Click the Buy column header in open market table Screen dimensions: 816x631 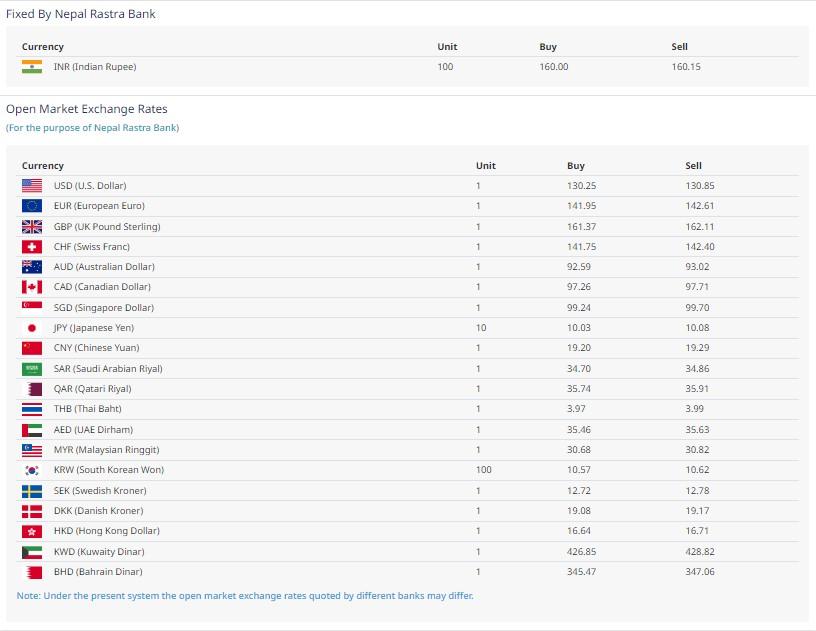coord(575,166)
